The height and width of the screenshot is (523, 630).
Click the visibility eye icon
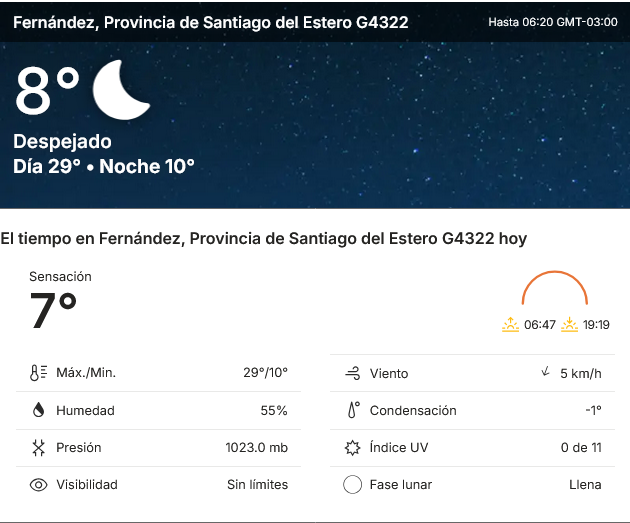click(39, 485)
